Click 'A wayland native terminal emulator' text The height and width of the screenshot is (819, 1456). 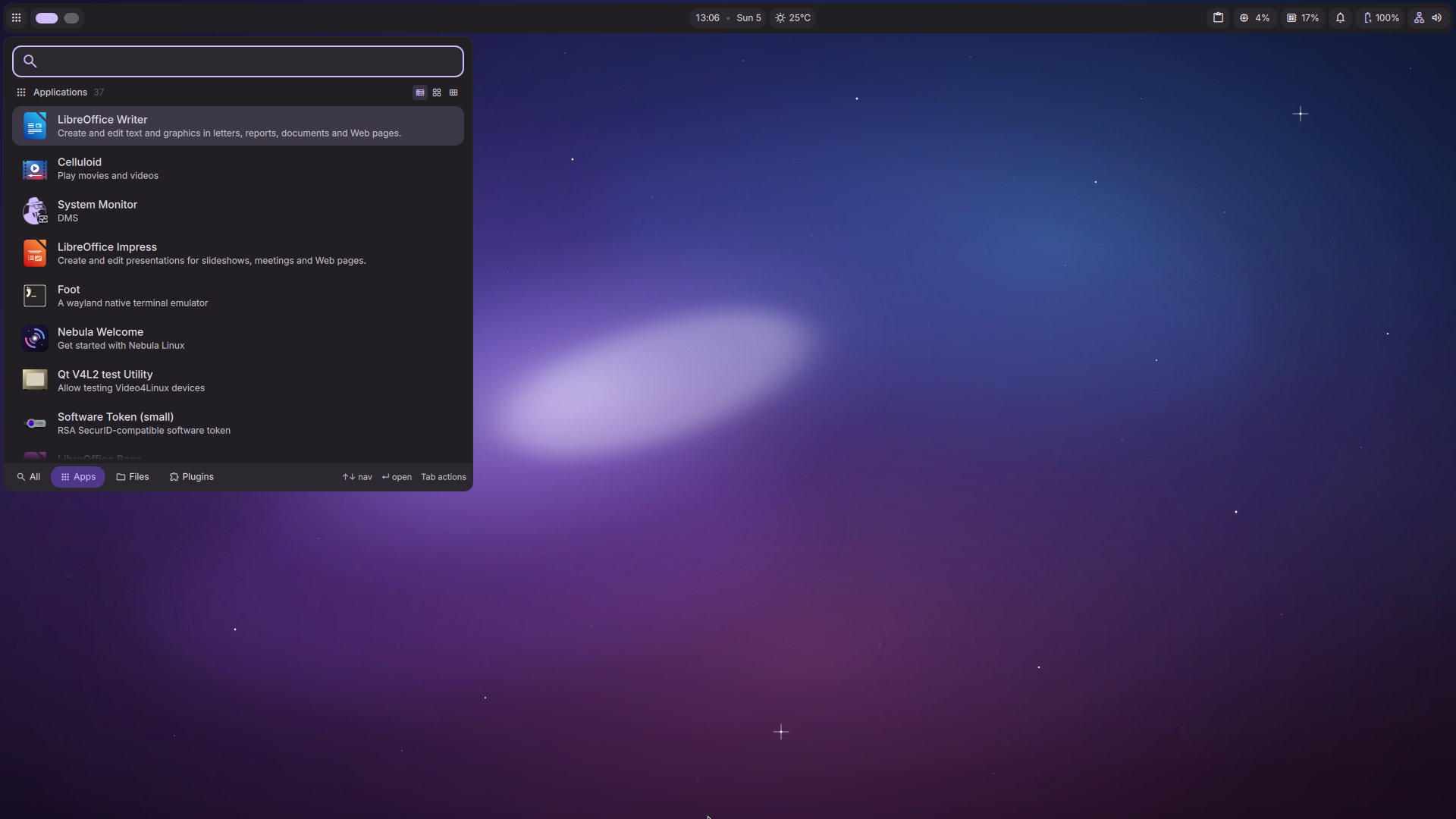(x=133, y=303)
